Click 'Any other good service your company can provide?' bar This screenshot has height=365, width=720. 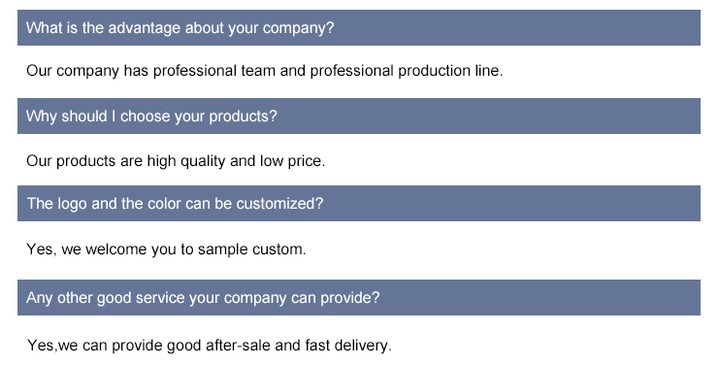tap(359, 298)
